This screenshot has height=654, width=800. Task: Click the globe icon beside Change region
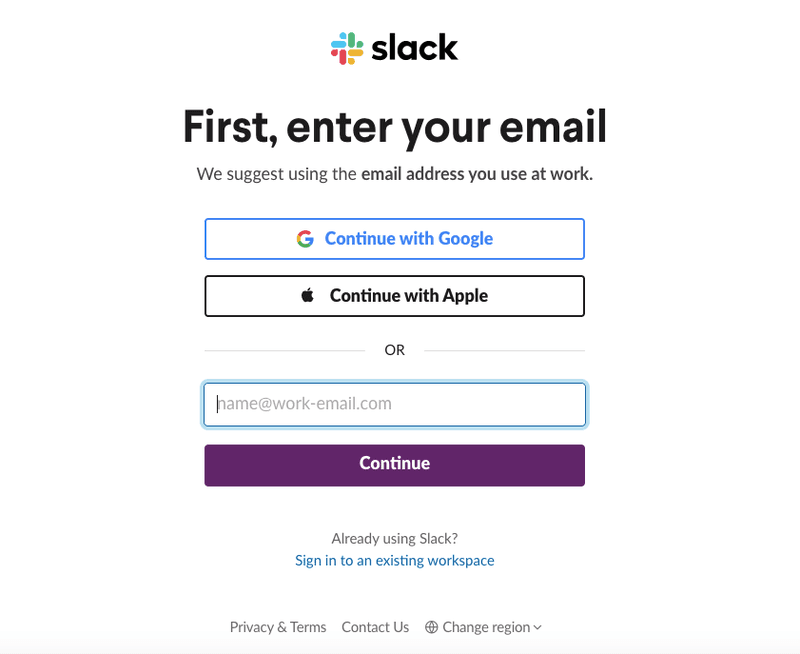(432, 627)
